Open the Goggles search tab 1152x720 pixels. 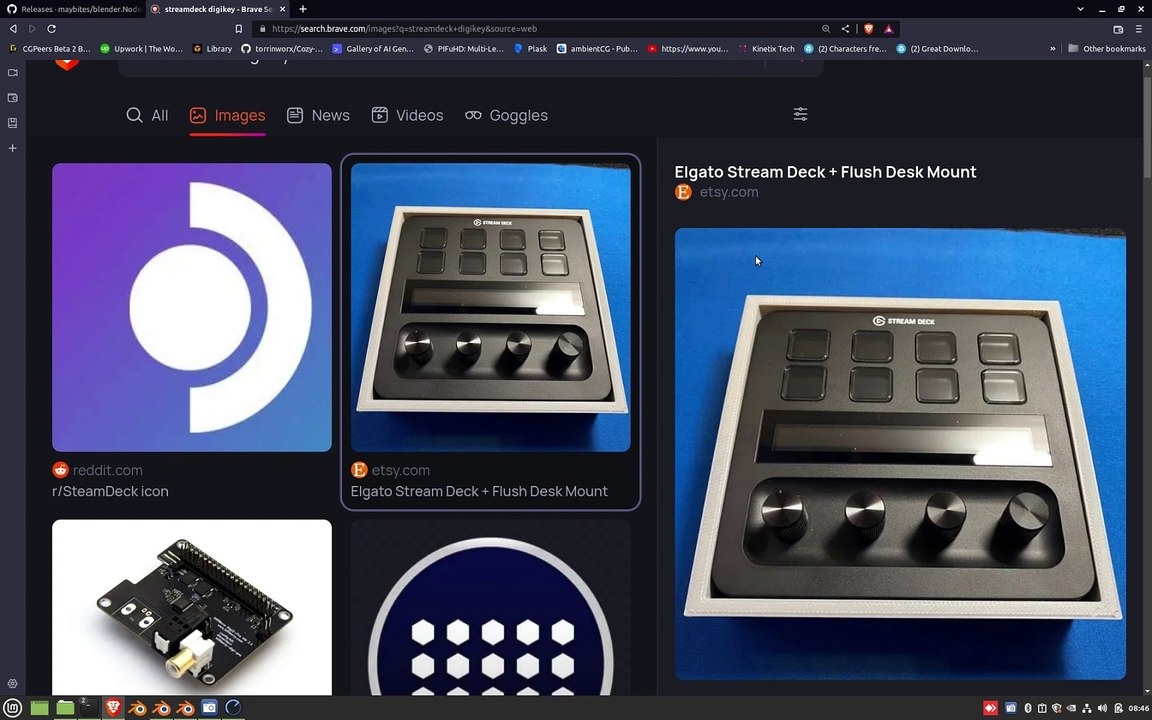pos(506,115)
